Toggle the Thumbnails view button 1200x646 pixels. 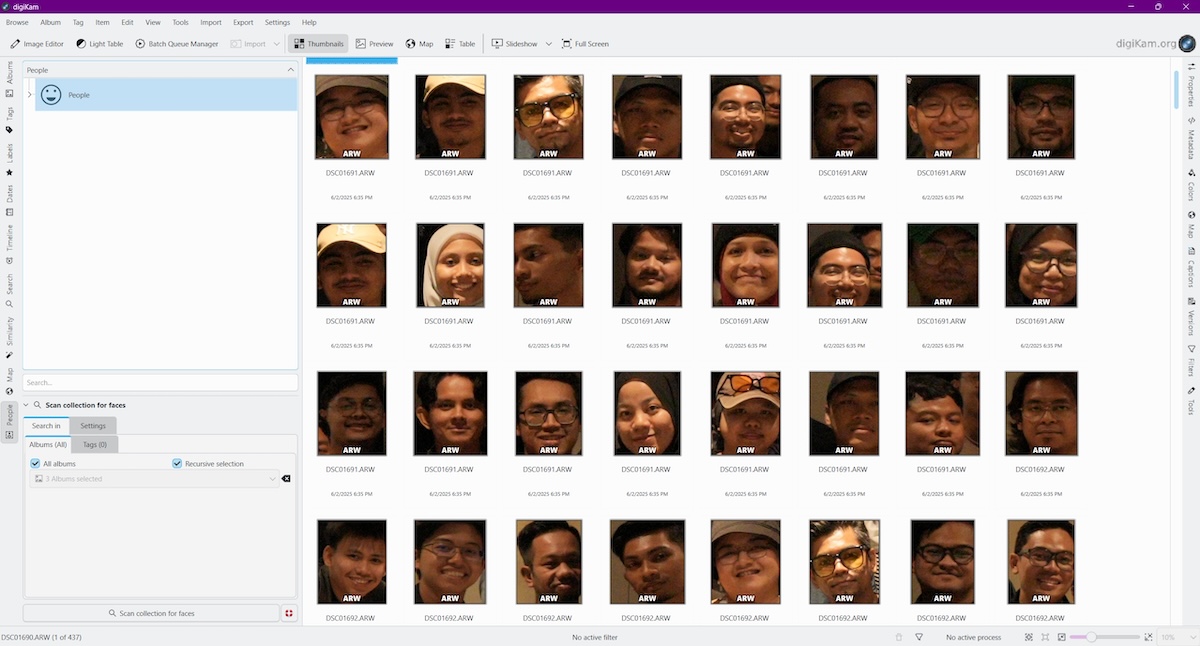tap(318, 43)
